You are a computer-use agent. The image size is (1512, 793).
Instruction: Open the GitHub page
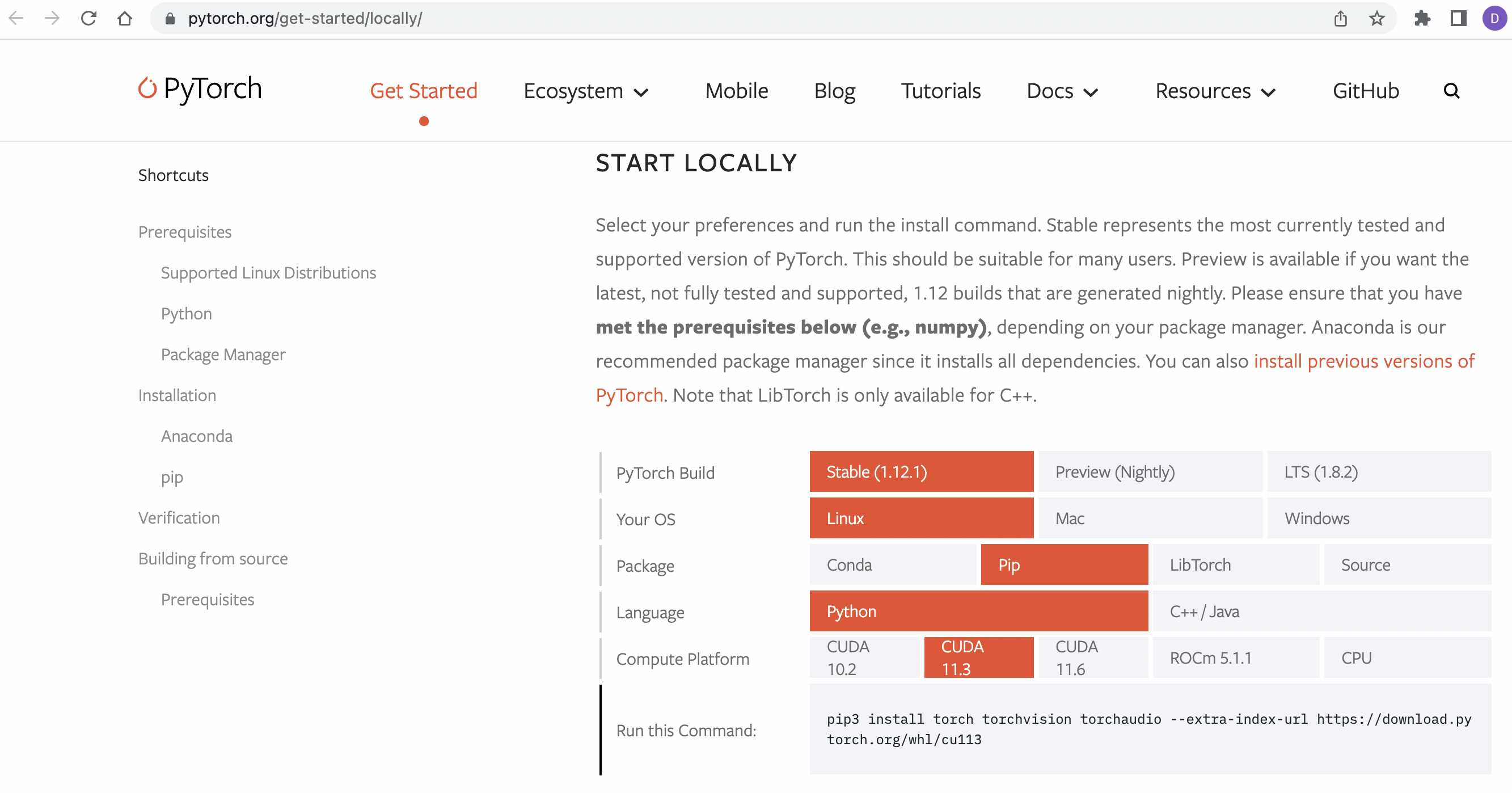pos(1365,91)
